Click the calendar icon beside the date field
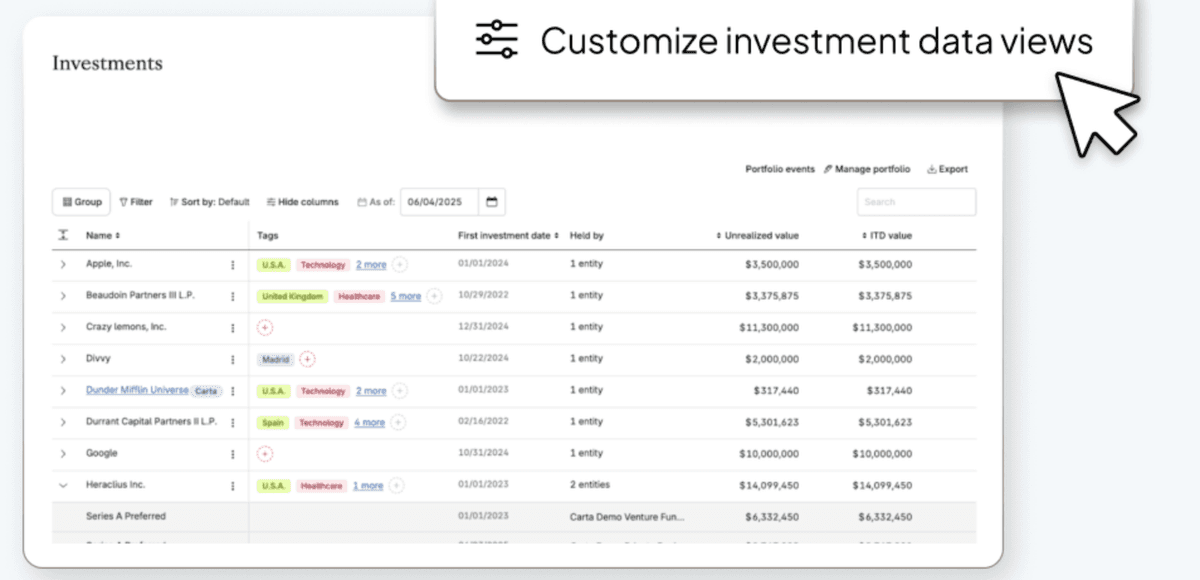The height and width of the screenshot is (580, 1200). tap(492, 202)
